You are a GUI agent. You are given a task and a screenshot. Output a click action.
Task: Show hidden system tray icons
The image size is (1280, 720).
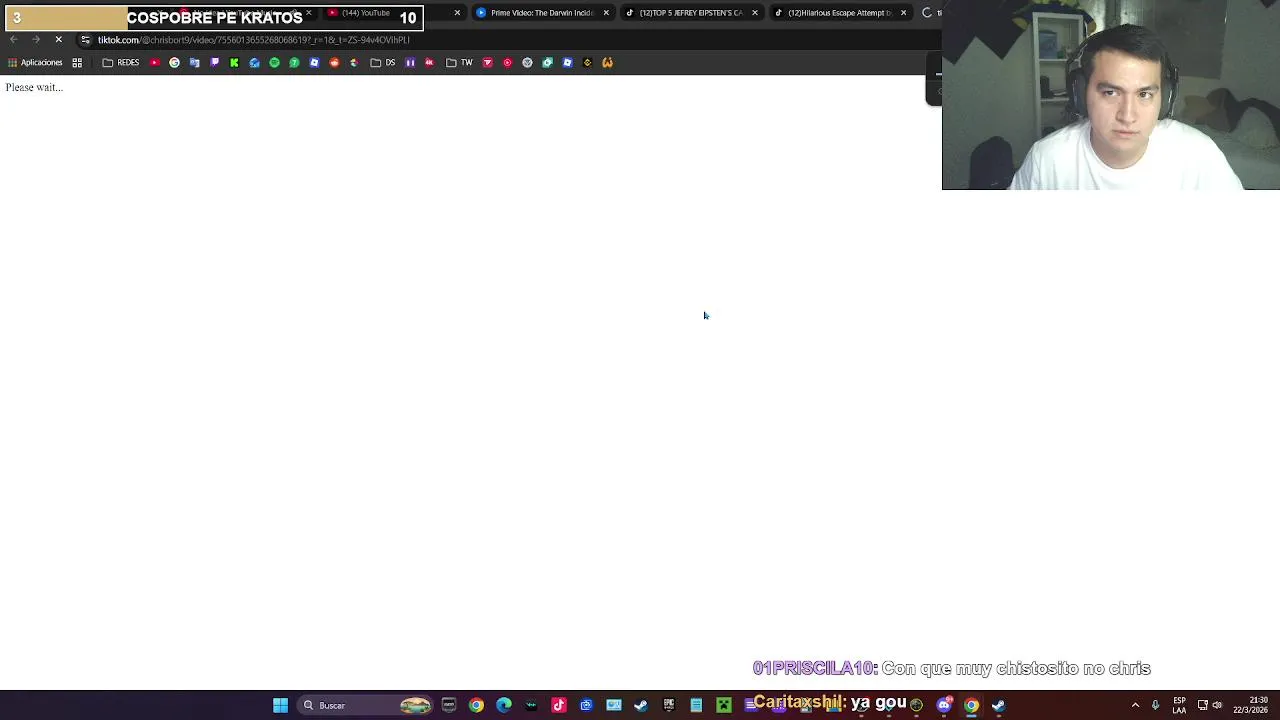click(x=1135, y=705)
